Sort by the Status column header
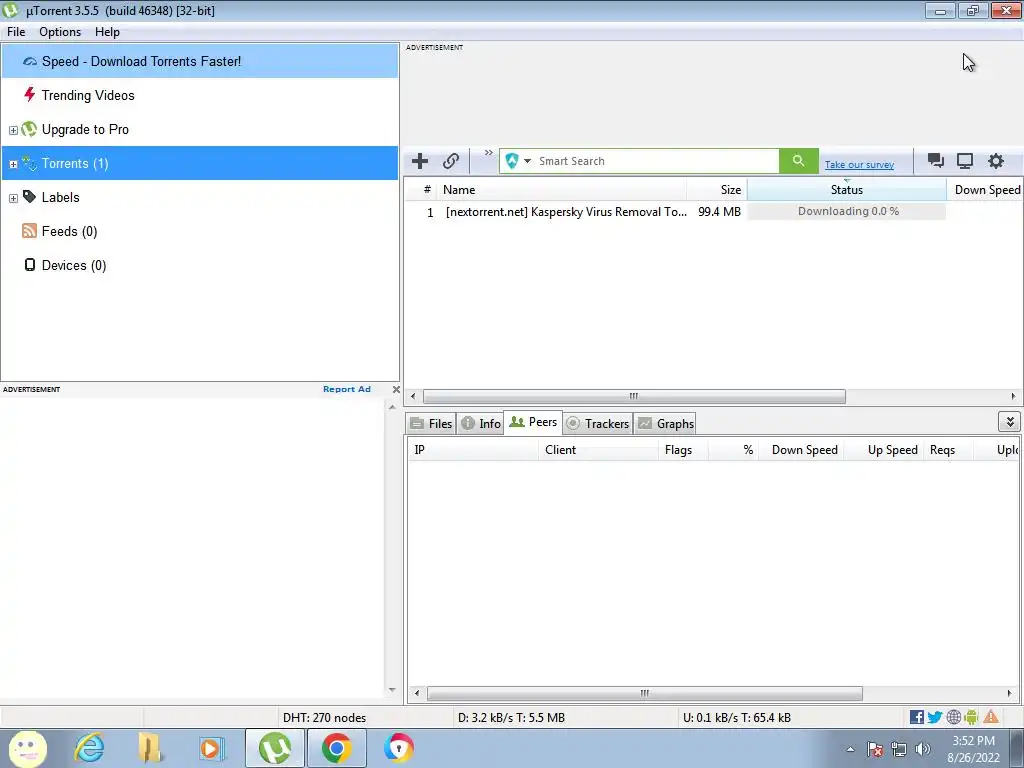This screenshot has height=768, width=1024. pyautogui.click(x=846, y=190)
